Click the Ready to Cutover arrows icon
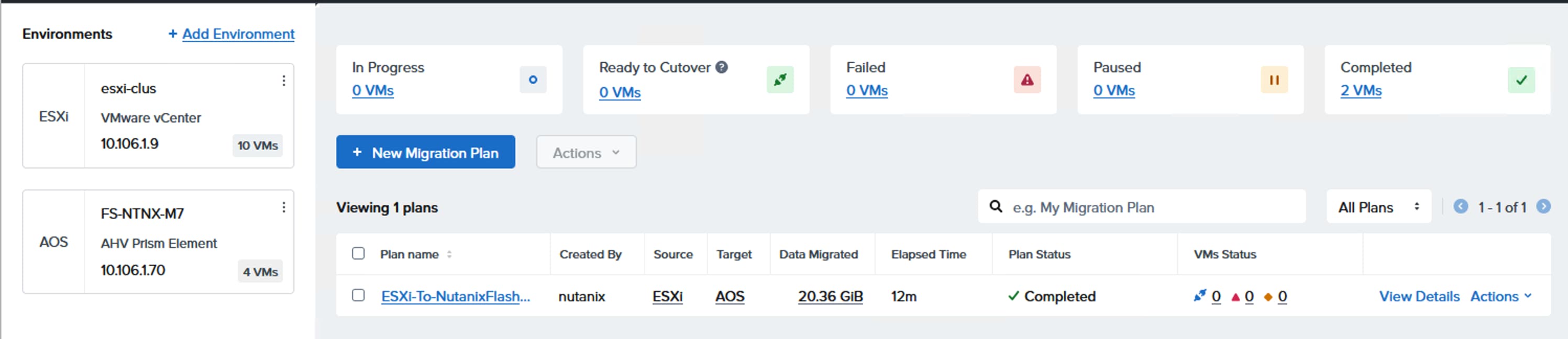Image resolution: width=1568 pixels, height=339 pixels. (780, 80)
